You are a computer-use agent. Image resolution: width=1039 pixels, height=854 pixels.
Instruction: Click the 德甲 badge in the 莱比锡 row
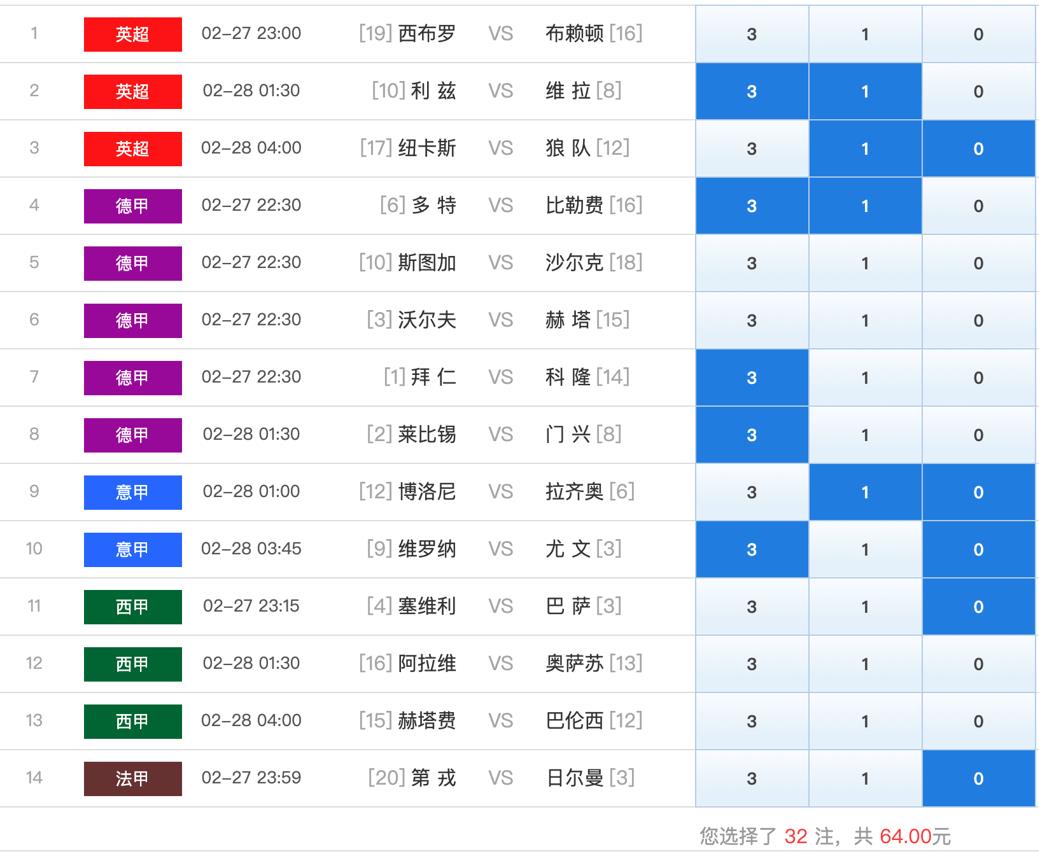[x=133, y=435]
